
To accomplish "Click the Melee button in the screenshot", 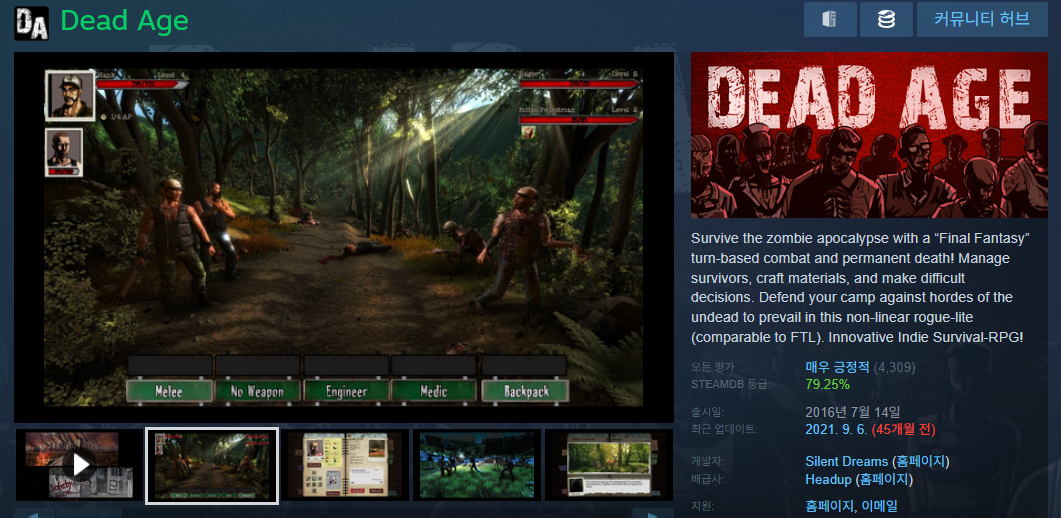I will tap(169, 390).
